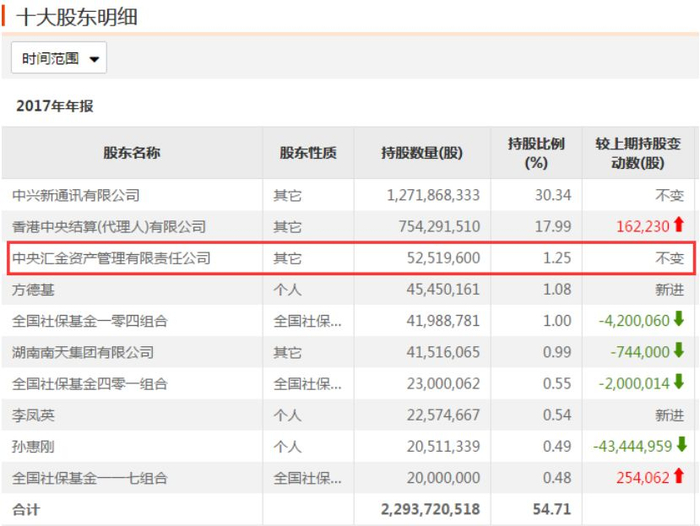The height and width of the screenshot is (526, 700).
Task: Click the 股东名称 column header
Action: click(x=132, y=153)
